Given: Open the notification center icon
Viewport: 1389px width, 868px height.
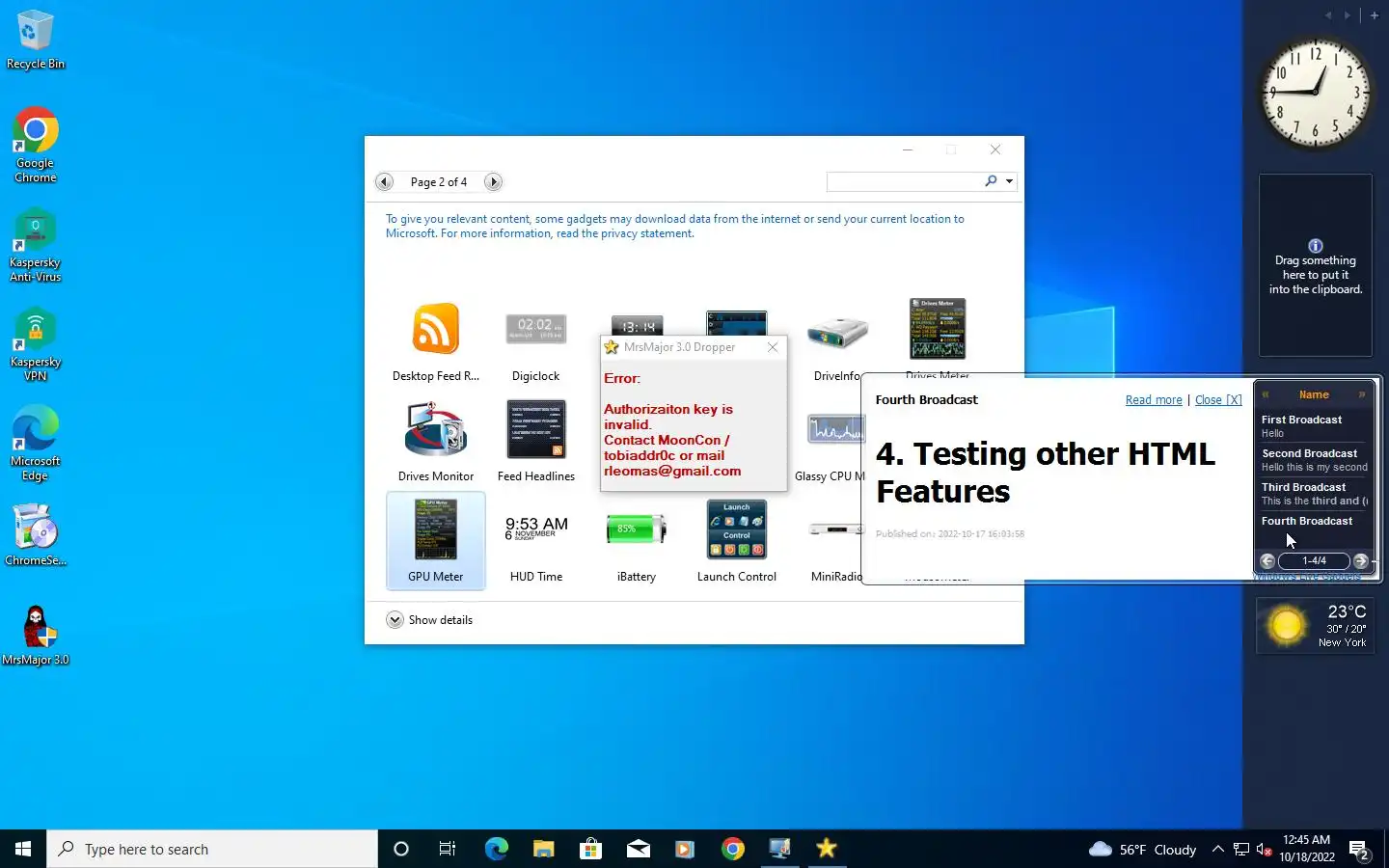Looking at the screenshot, I should click(x=1360, y=851).
